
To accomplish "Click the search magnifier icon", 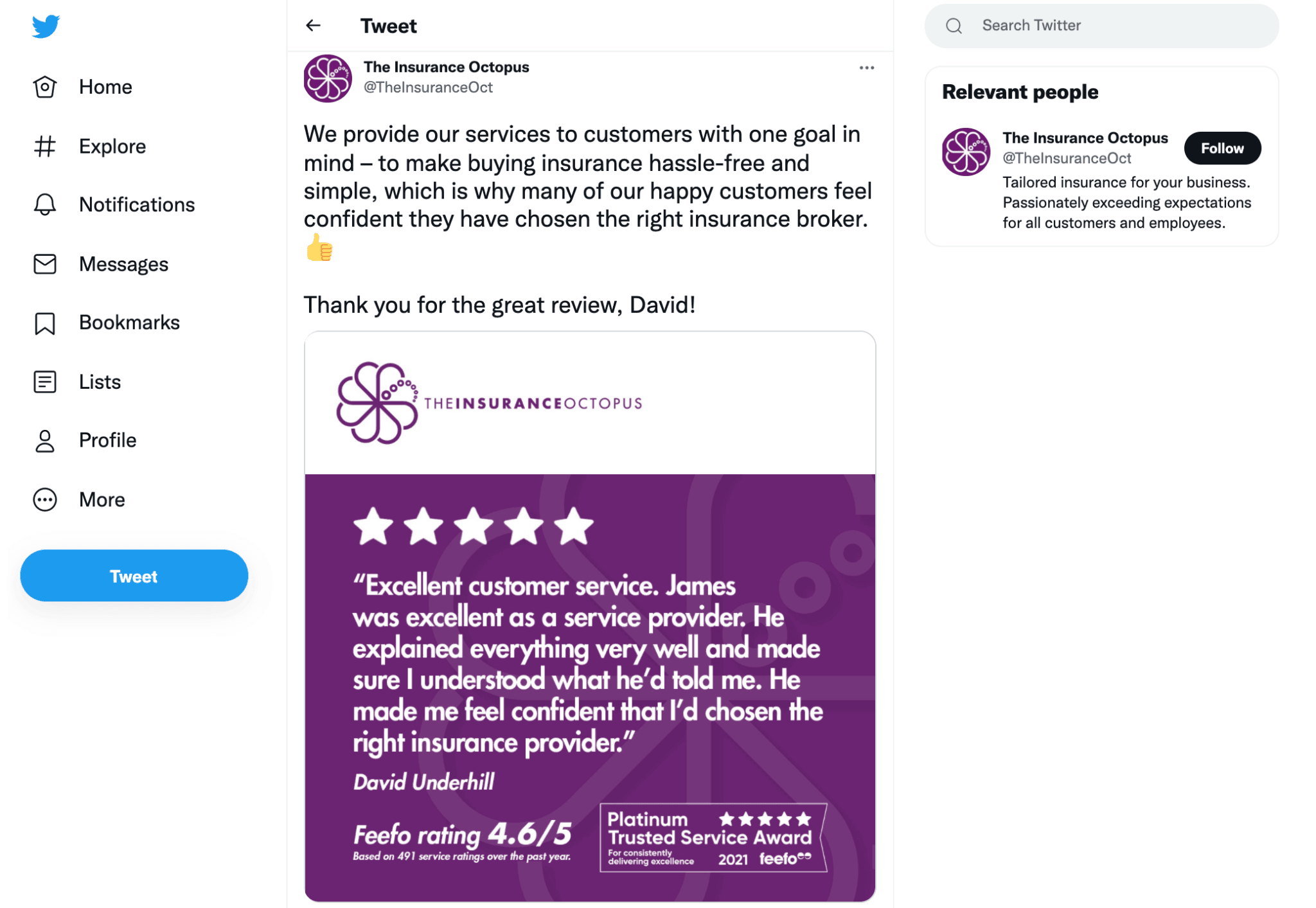I will click(x=953, y=25).
